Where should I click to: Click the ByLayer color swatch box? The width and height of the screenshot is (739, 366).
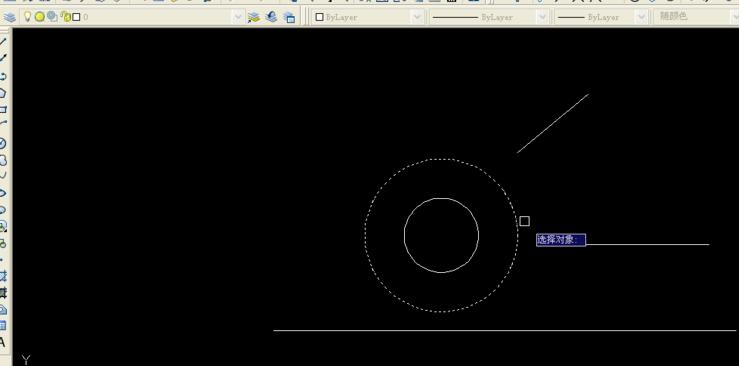click(x=319, y=17)
